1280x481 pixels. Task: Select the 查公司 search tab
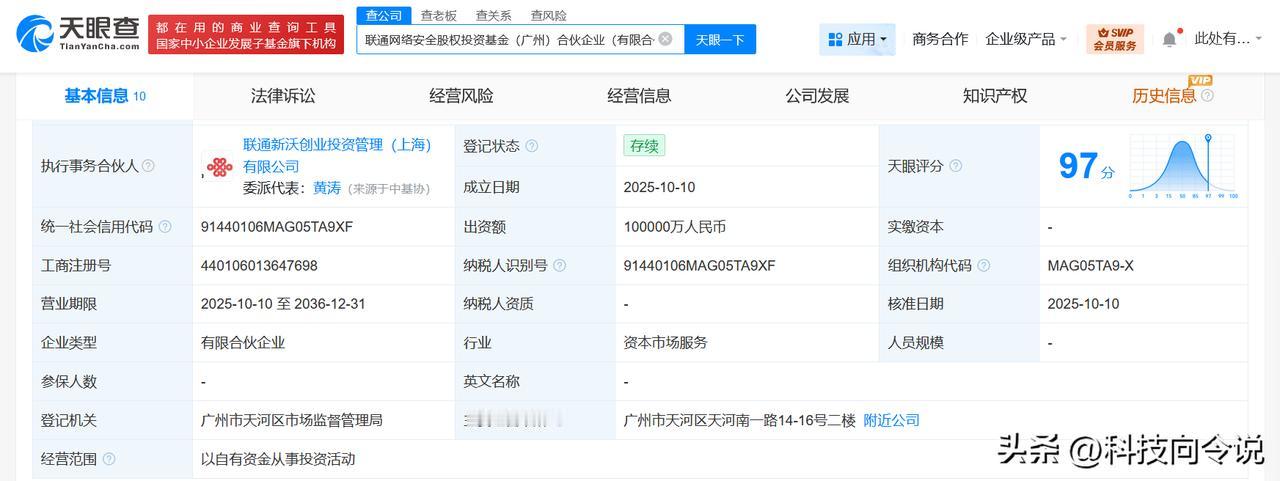point(383,15)
